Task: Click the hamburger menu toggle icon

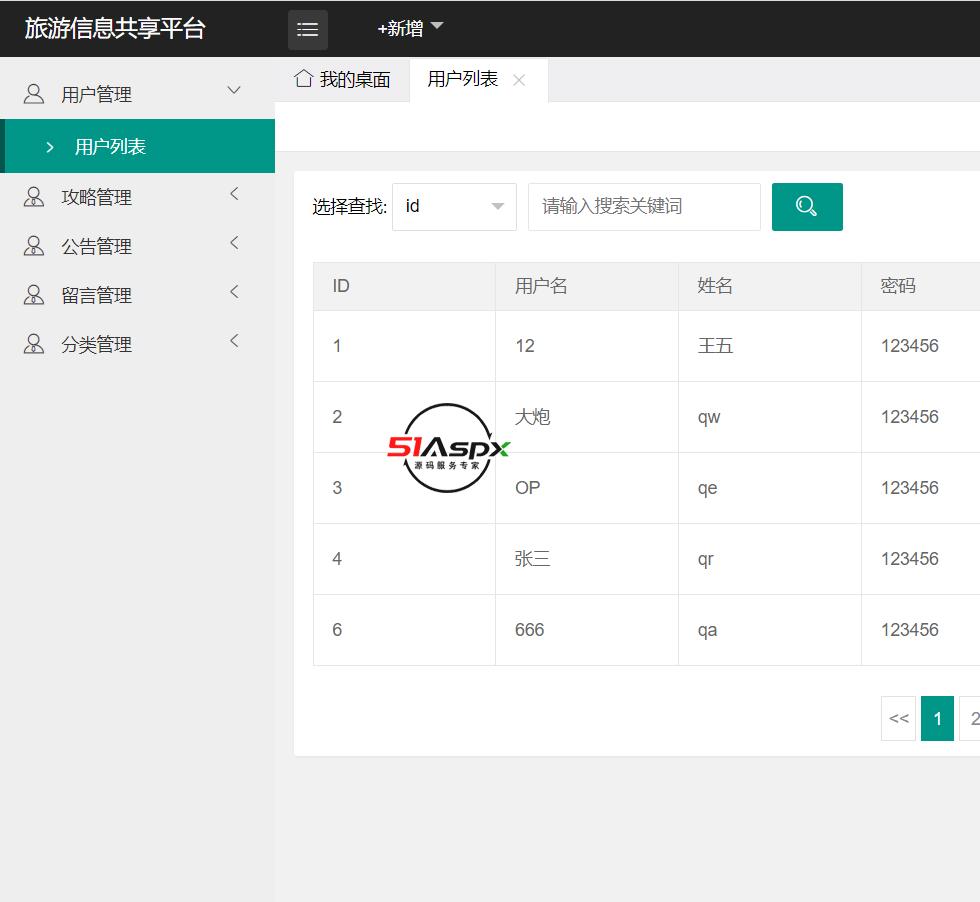Action: pyautogui.click(x=308, y=29)
